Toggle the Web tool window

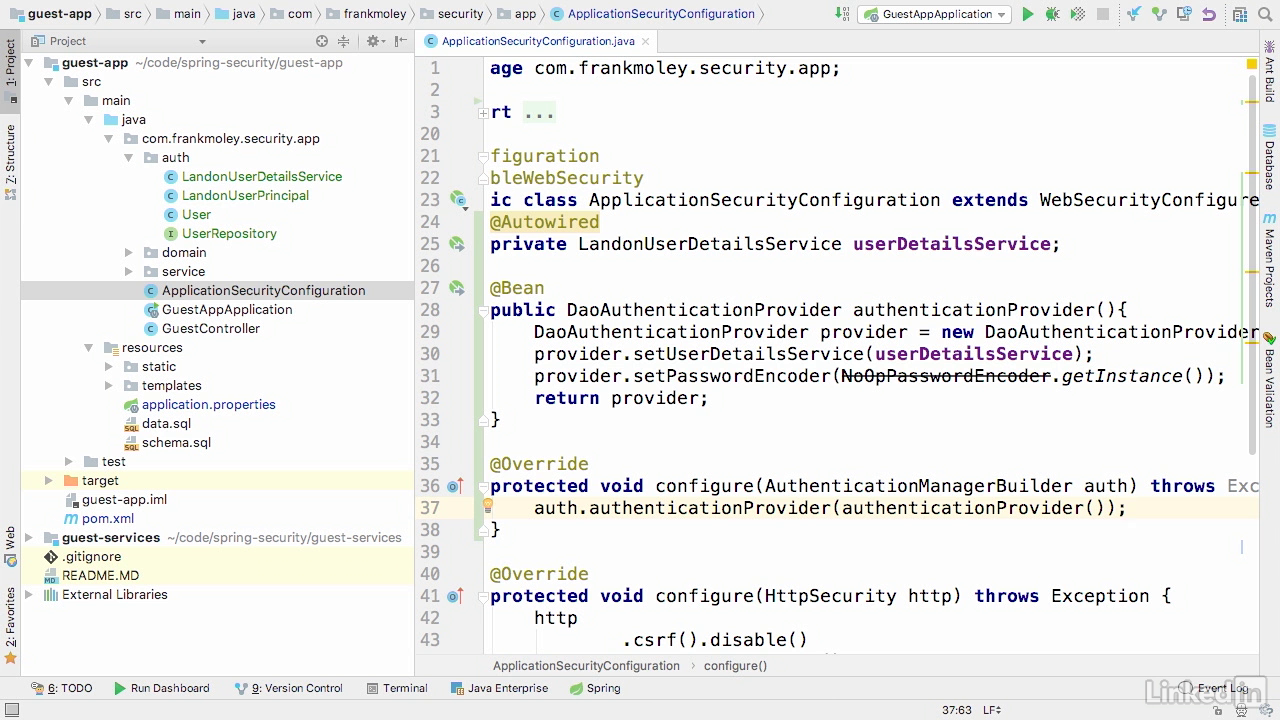coord(10,545)
